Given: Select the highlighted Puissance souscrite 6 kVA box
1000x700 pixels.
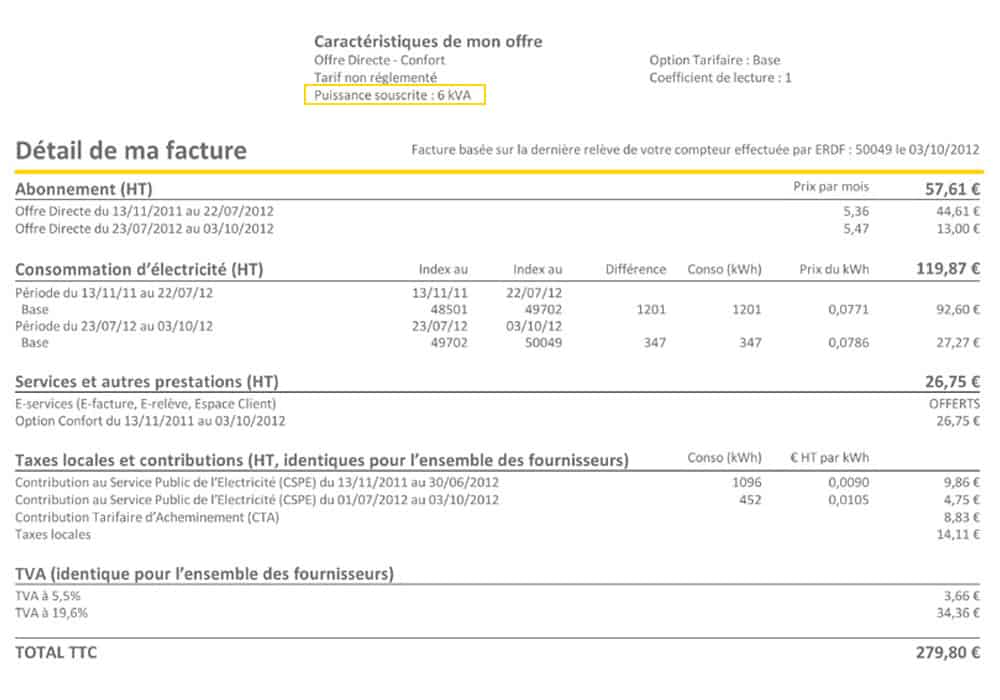Looking at the screenshot, I should coord(396,95).
